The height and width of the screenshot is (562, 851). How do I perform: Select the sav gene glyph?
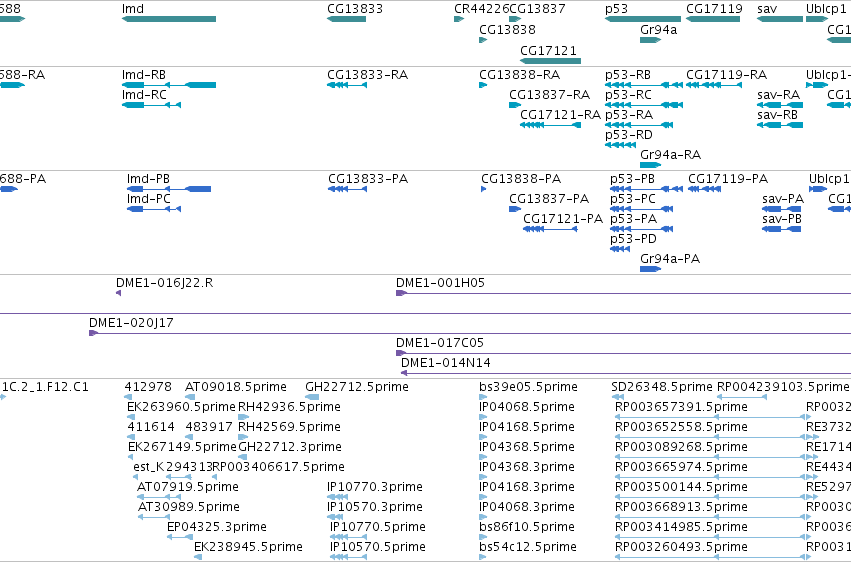click(x=780, y=19)
